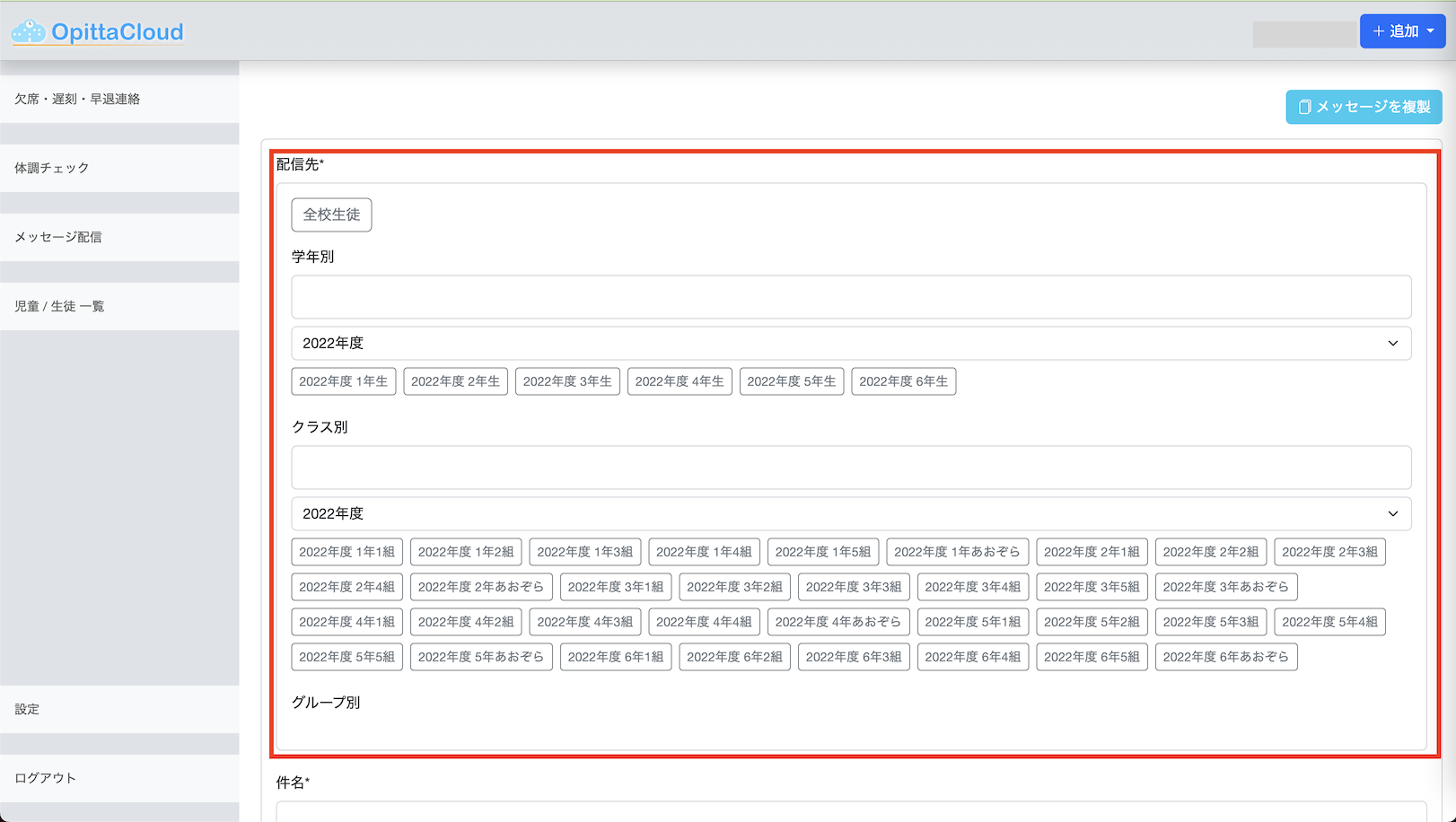Expand the 学年別 2022年度 year dropdown

851,343
